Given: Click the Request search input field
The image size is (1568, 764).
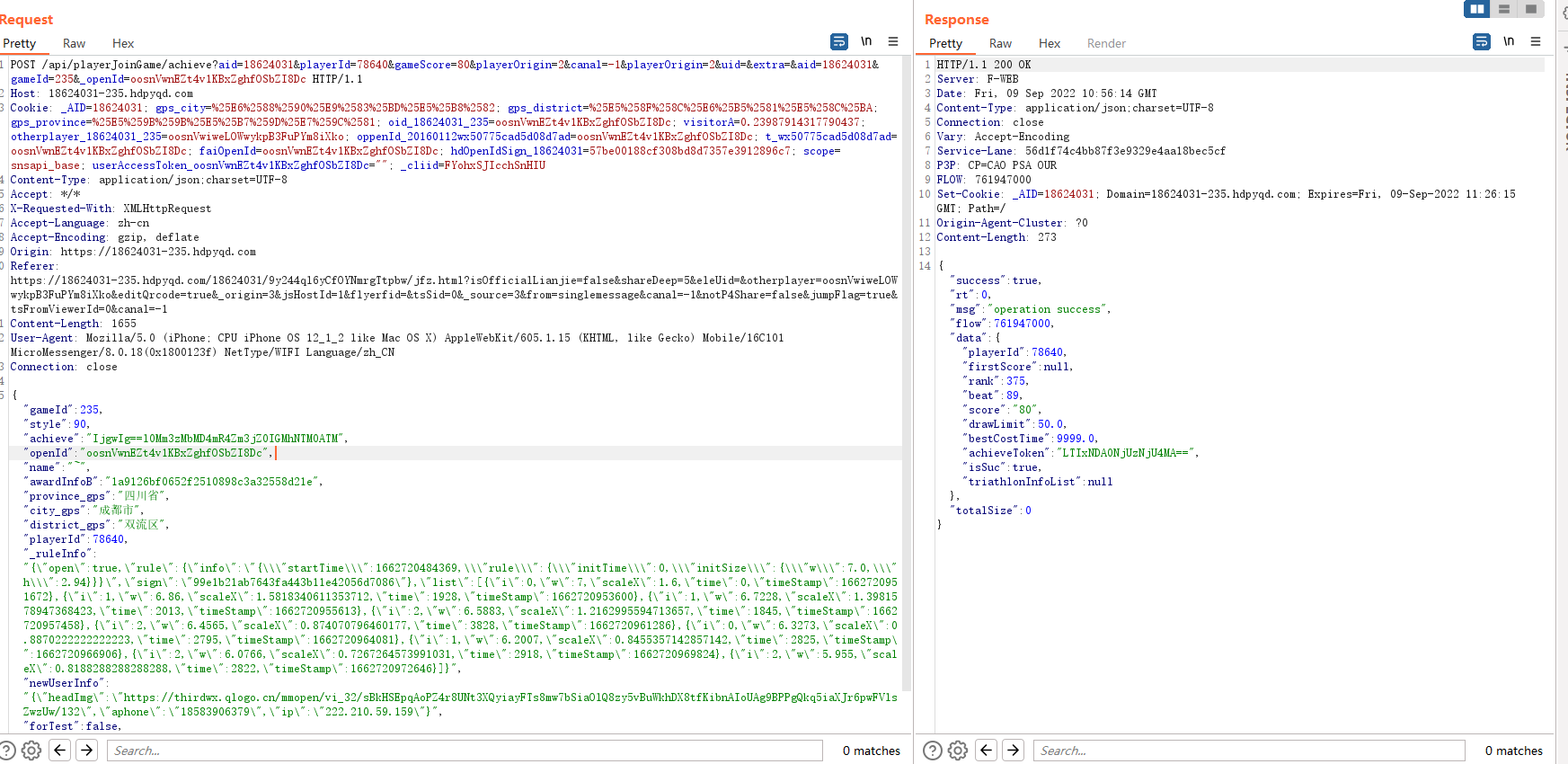Looking at the screenshot, I should coord(465,751).
